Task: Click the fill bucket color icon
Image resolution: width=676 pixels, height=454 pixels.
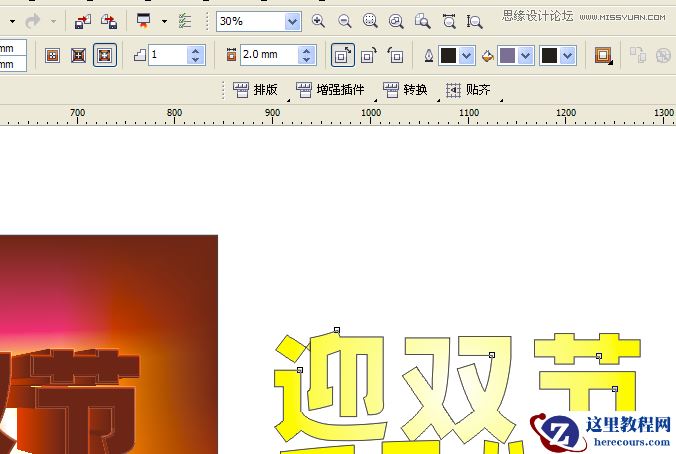Action: 488,55
